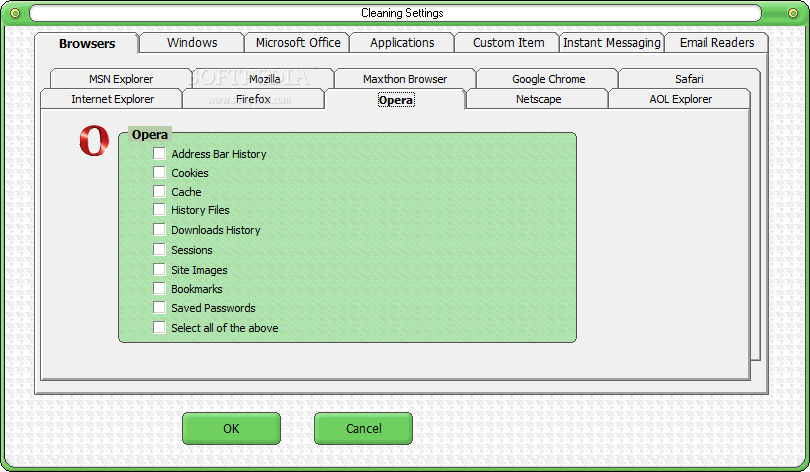Enable the Saved Passwords checkbox
Screen dimensions: 810x472
pos(159,308)
